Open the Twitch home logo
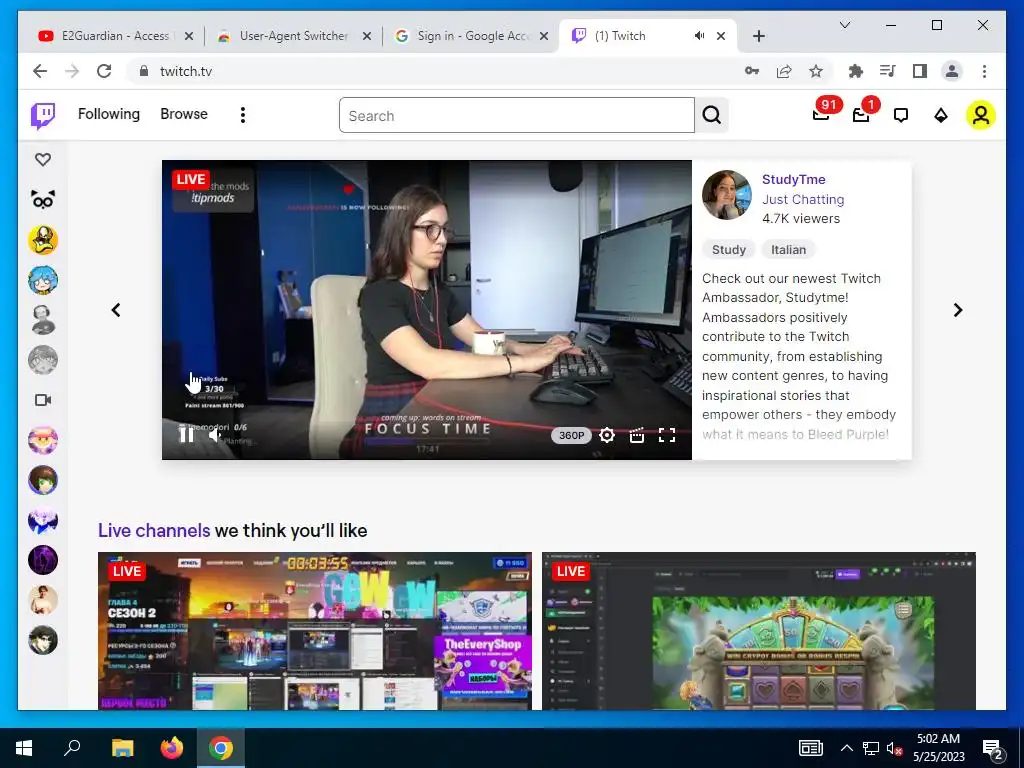Viewport: 1024px width, 768px height. (43, 116)
